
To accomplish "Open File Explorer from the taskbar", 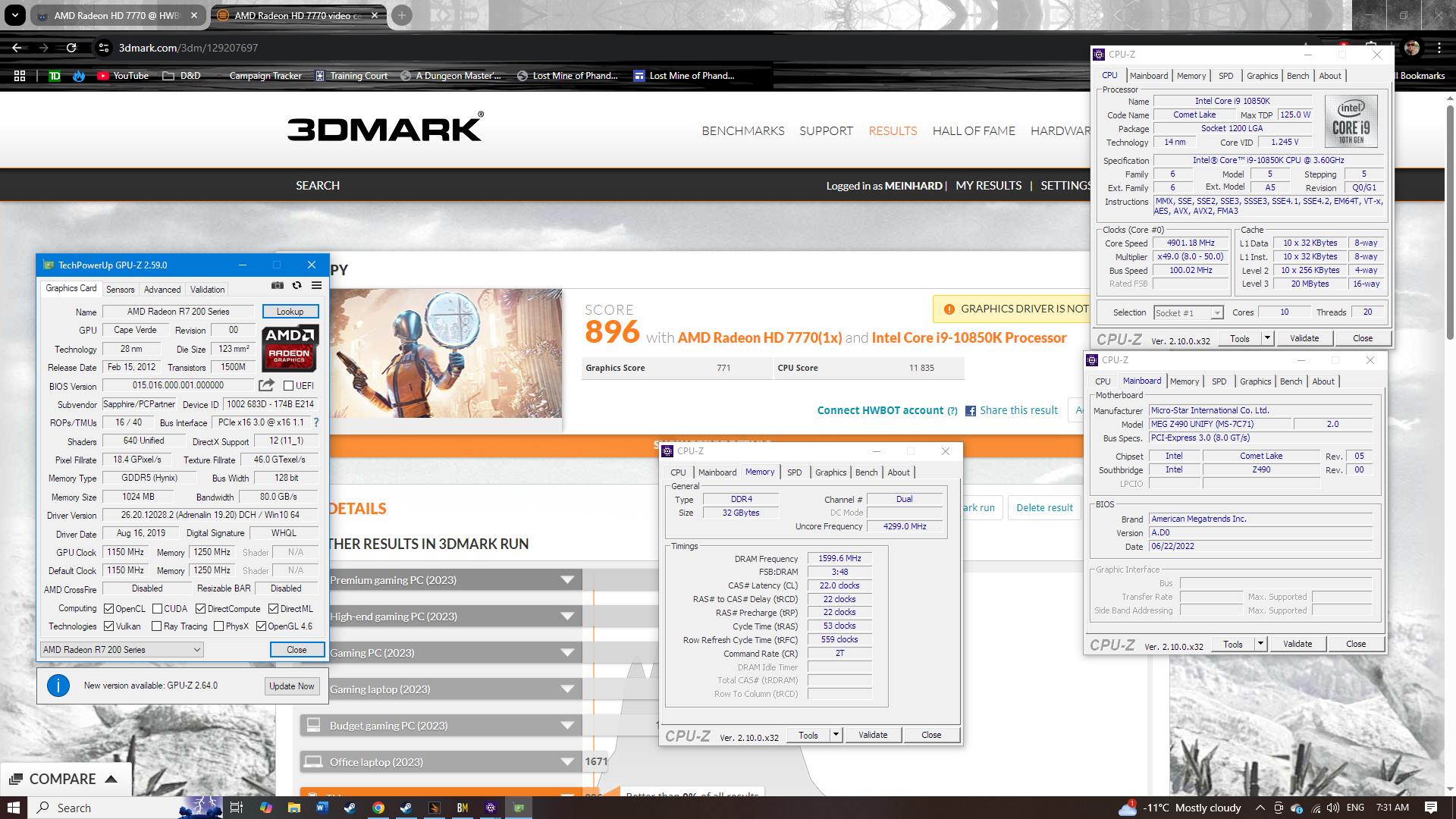I will point(293,808).
